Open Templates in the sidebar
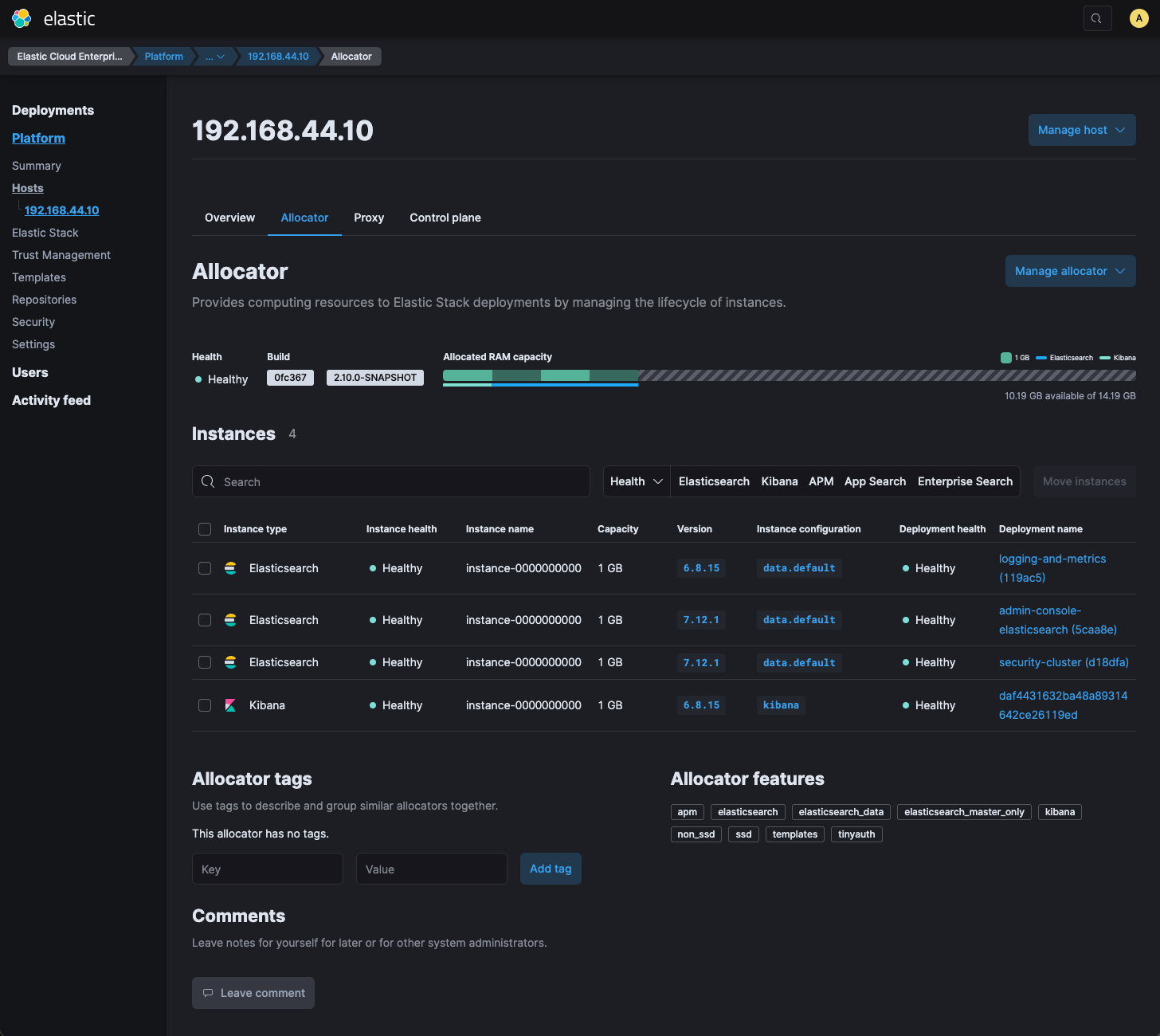Image resolution: width=1160 pixels, height=1036 pixels. pos(39,277)
